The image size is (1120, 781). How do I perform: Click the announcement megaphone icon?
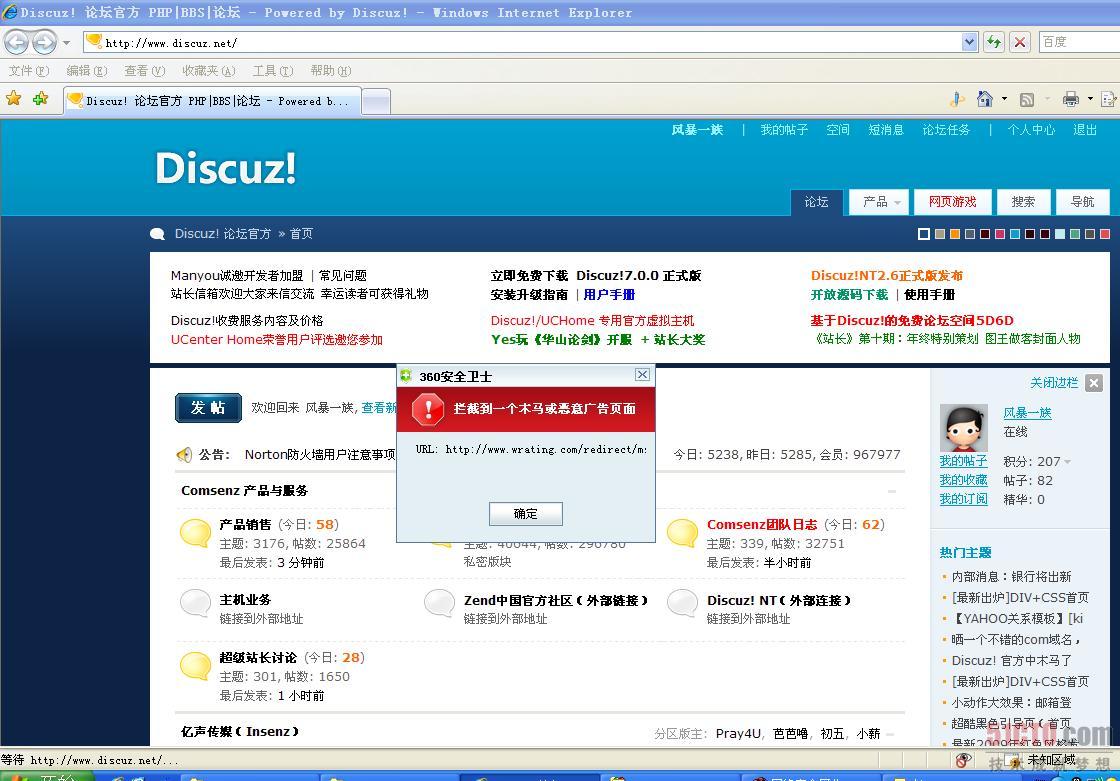click(184, 454)
